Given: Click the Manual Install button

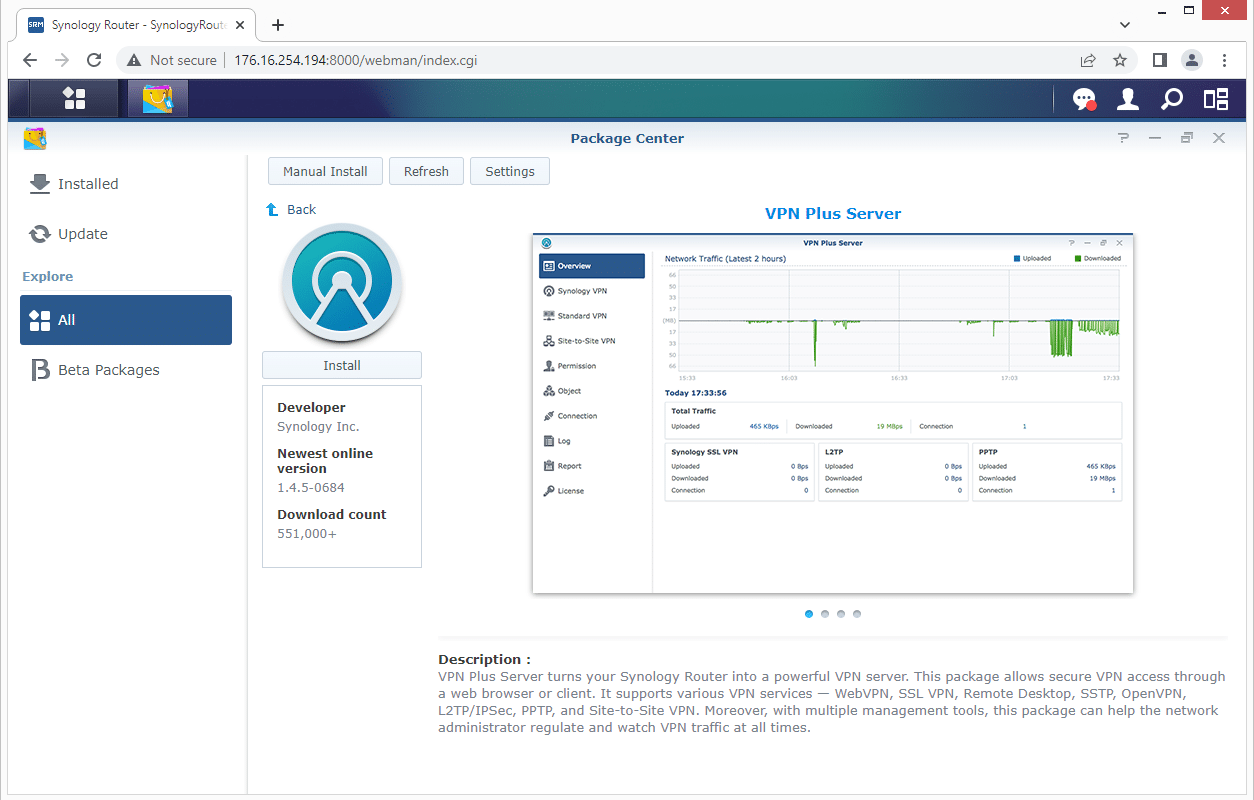Looking at the screenshot, I should [x=325, y=171].
